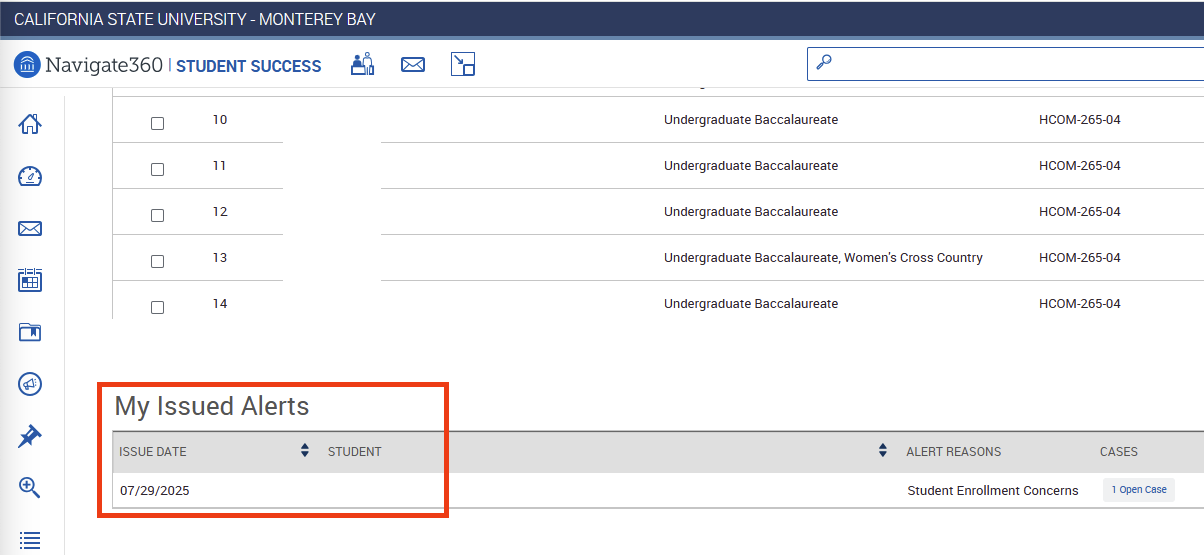
Task: Click the magnifier icon in search box
Action: 824,62
